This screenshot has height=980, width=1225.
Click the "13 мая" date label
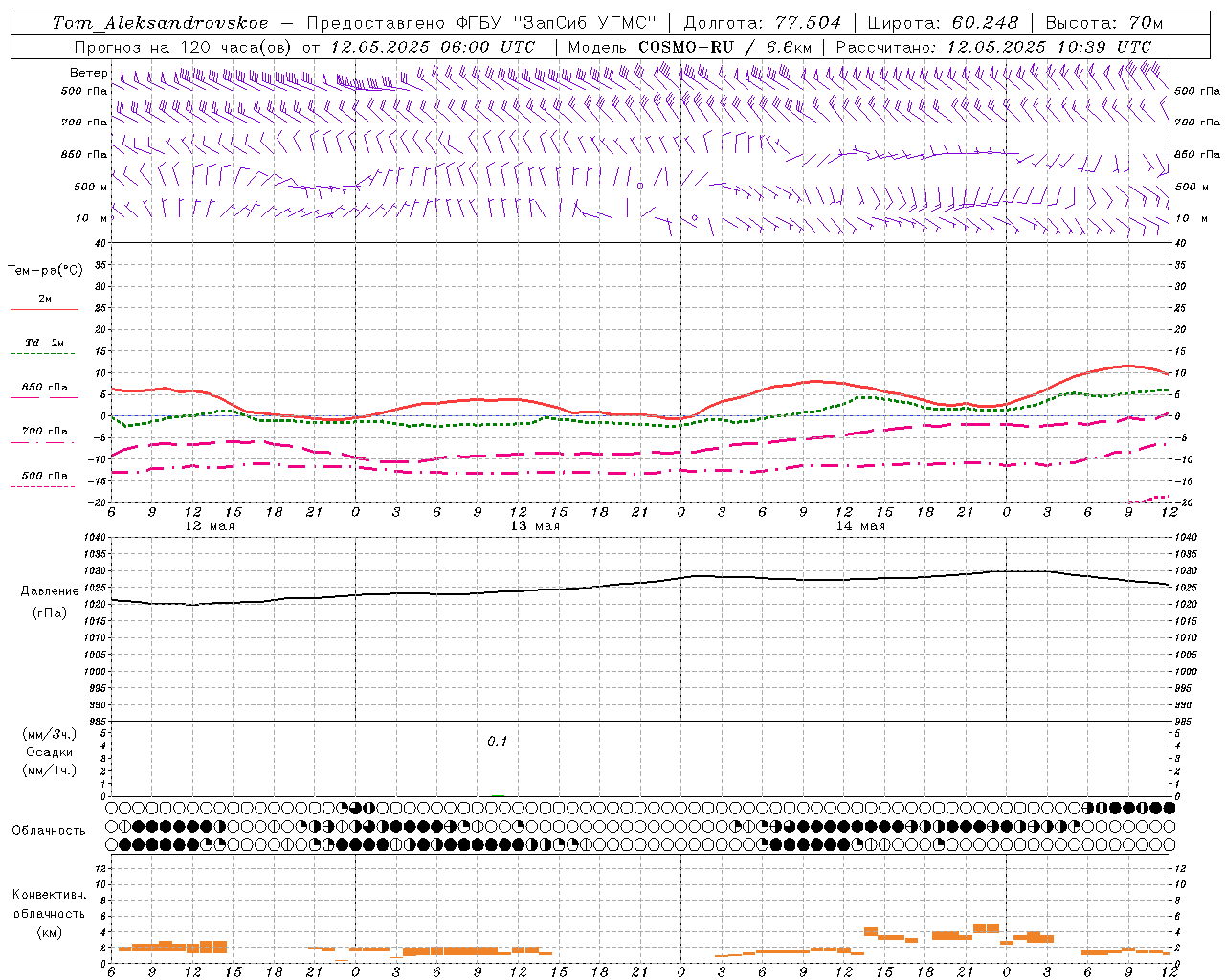(x=535, y=526)
